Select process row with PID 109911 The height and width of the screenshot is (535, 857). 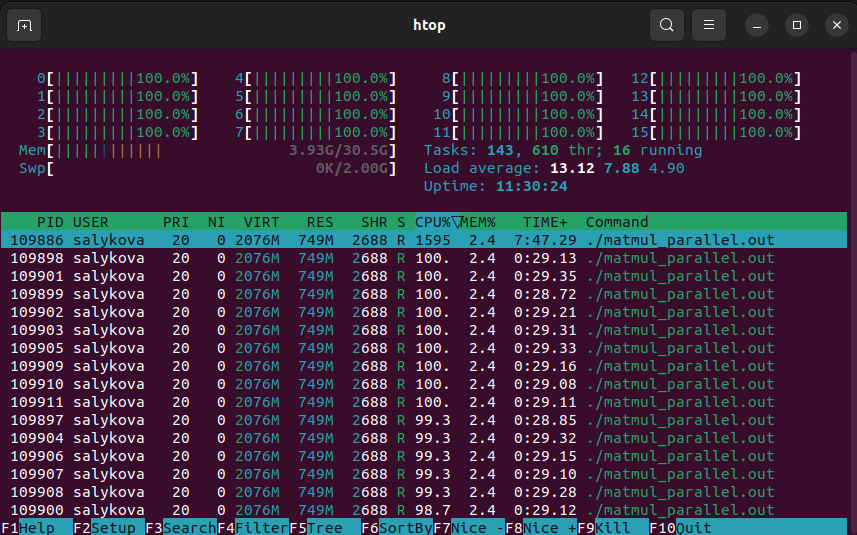(424, 402)
